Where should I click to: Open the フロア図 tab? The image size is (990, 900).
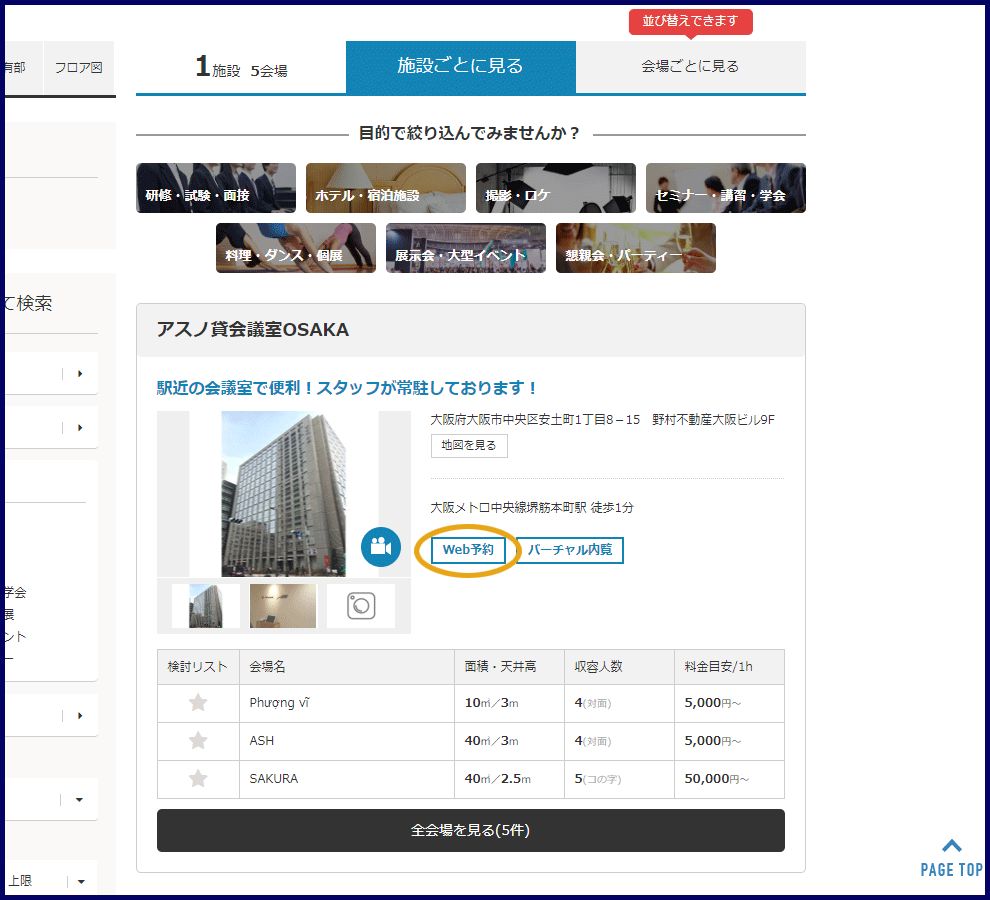(78, 68)
